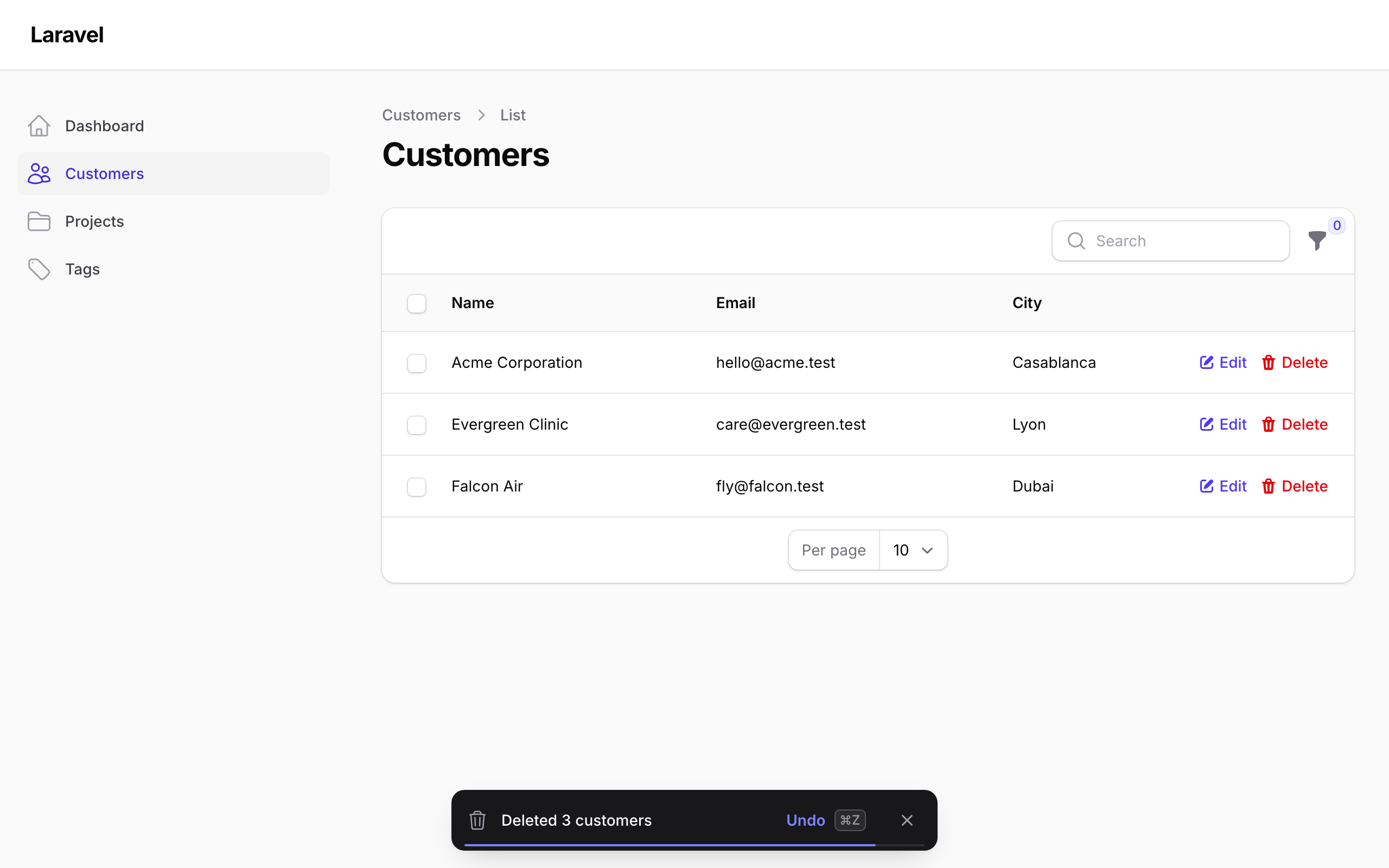Click the filter count badge showing 0
Viewport: 1389px width, 868px height.
tap(1337, 225)
